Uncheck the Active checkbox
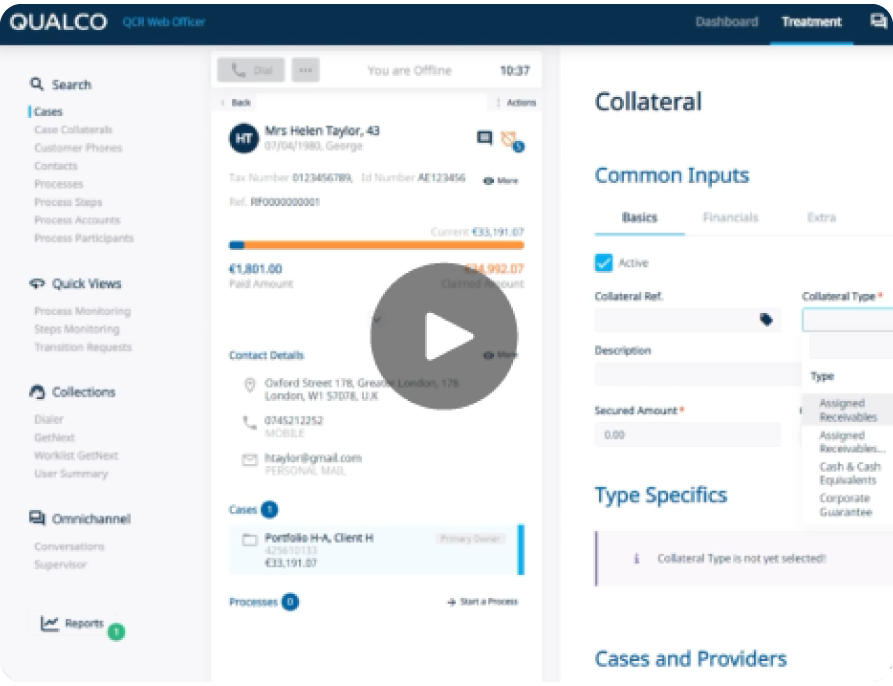The width and height of the screenshot is (893, 686). click(603, 263)
